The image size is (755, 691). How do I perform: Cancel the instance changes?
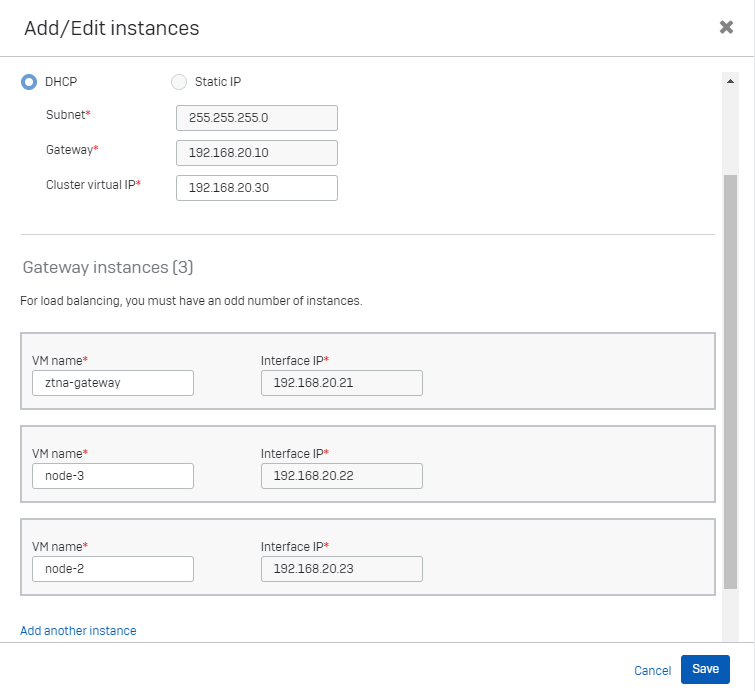click(652, 670)
